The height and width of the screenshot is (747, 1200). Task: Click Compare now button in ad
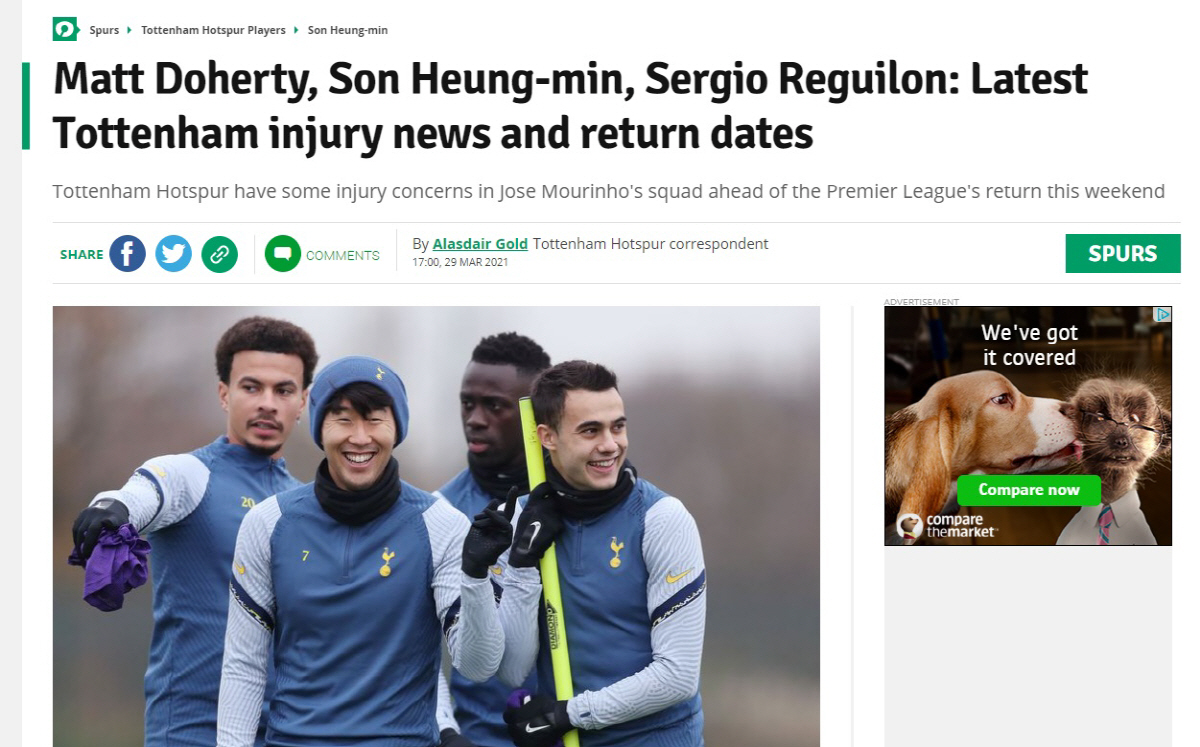(x=1029, y=490)
